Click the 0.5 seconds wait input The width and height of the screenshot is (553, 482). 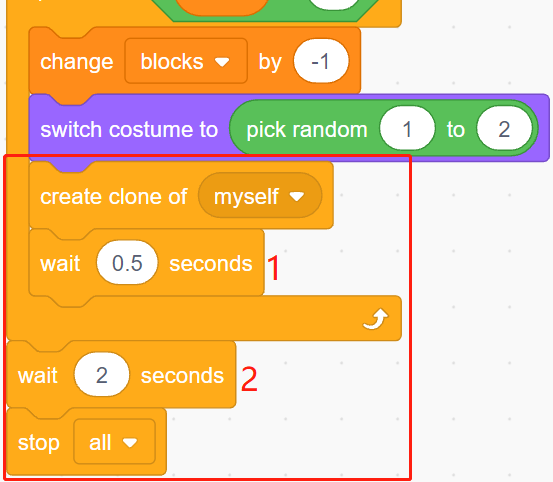127,263
